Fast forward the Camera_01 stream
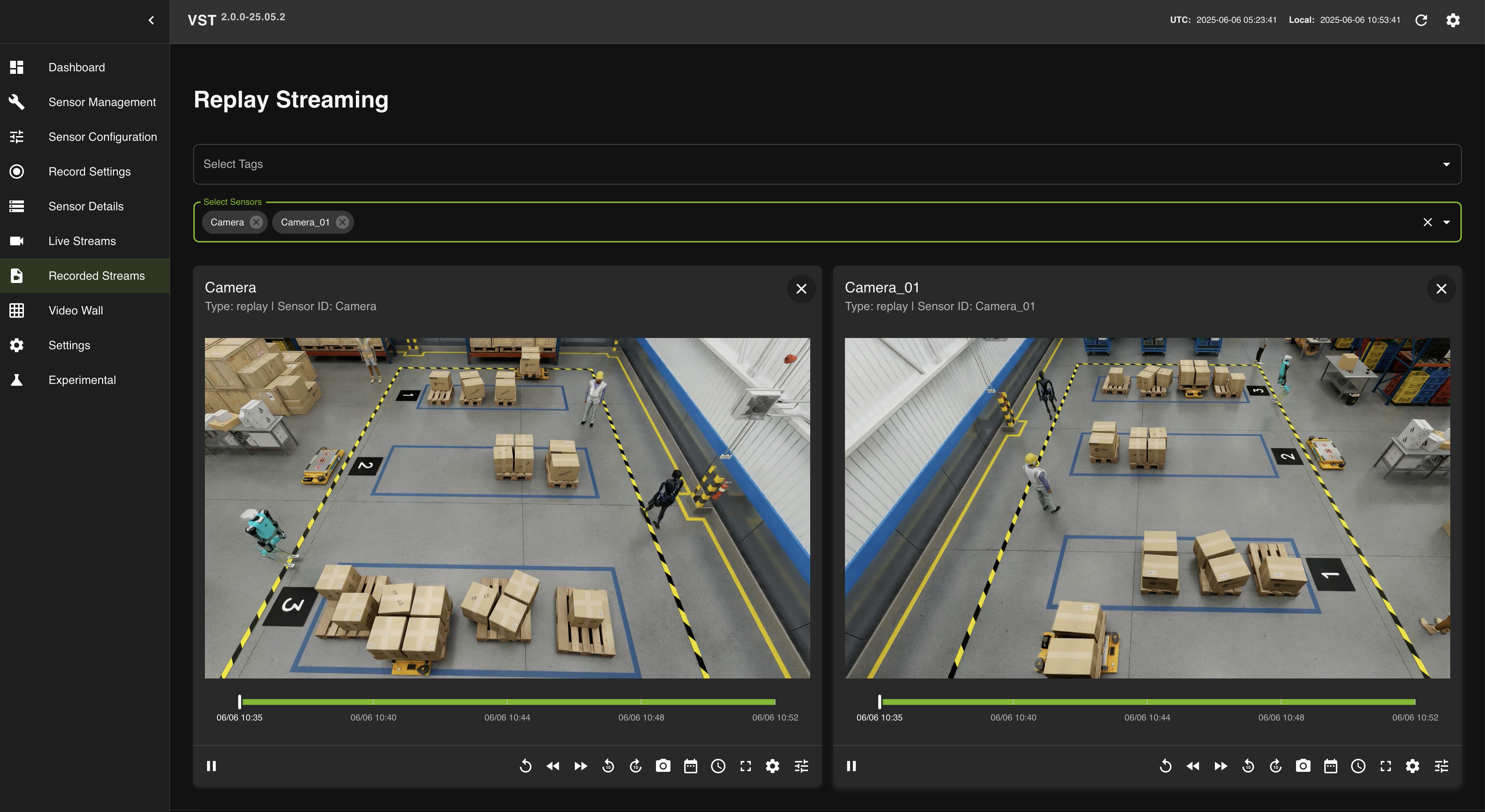1485x812 pixels. pos(1220,766)
